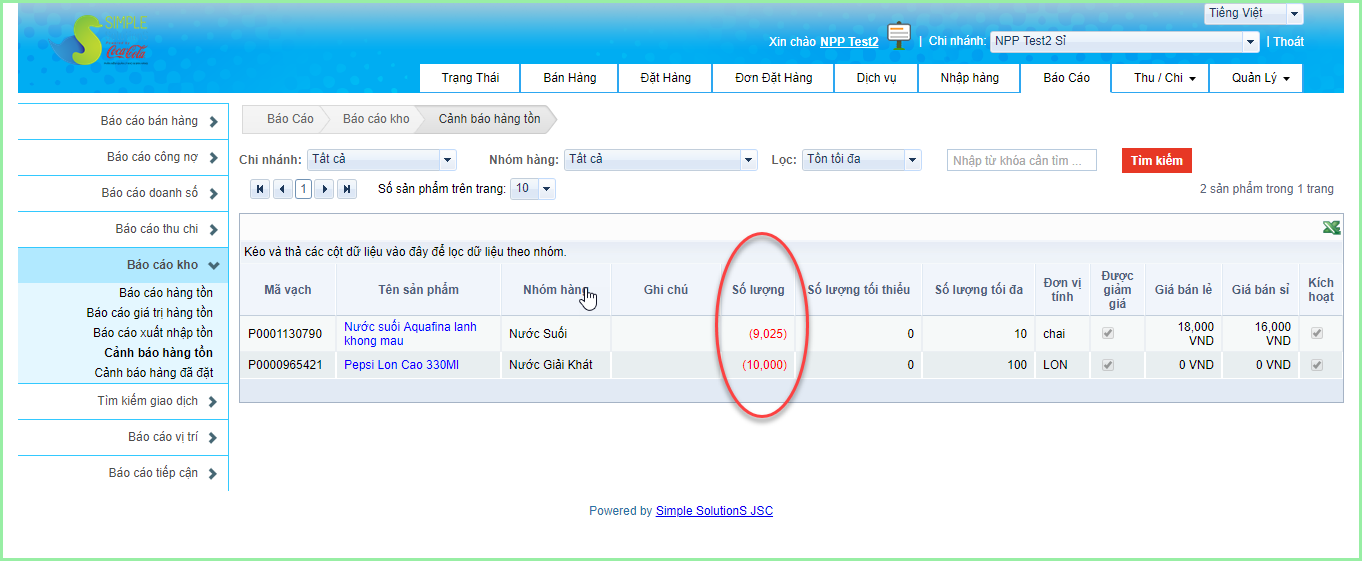The image size is (1362, 561).
Task: Click the keyword search input field
Action: (1021, 161)
